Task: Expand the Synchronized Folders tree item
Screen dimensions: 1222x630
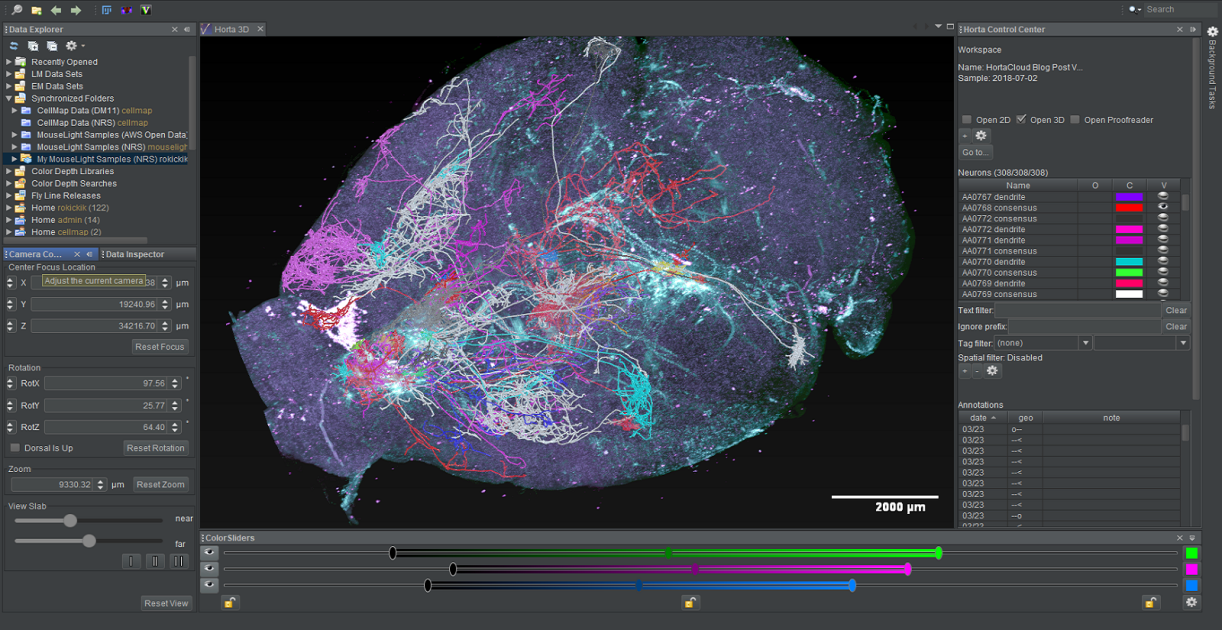Action: [8, 98]
